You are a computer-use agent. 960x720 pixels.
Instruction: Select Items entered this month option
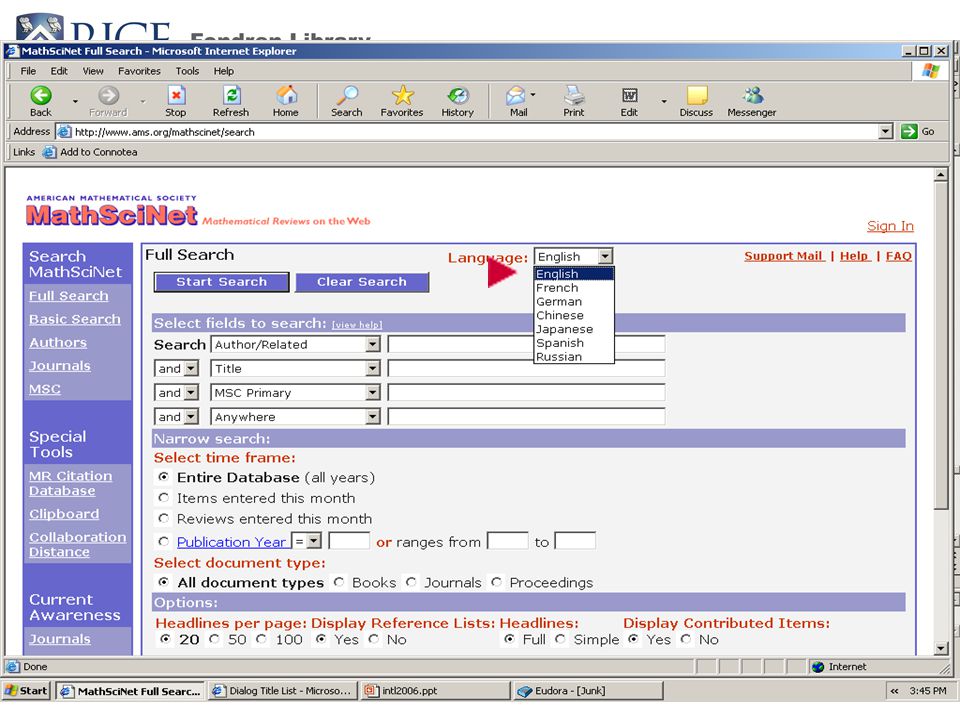[x=163, y=497]
